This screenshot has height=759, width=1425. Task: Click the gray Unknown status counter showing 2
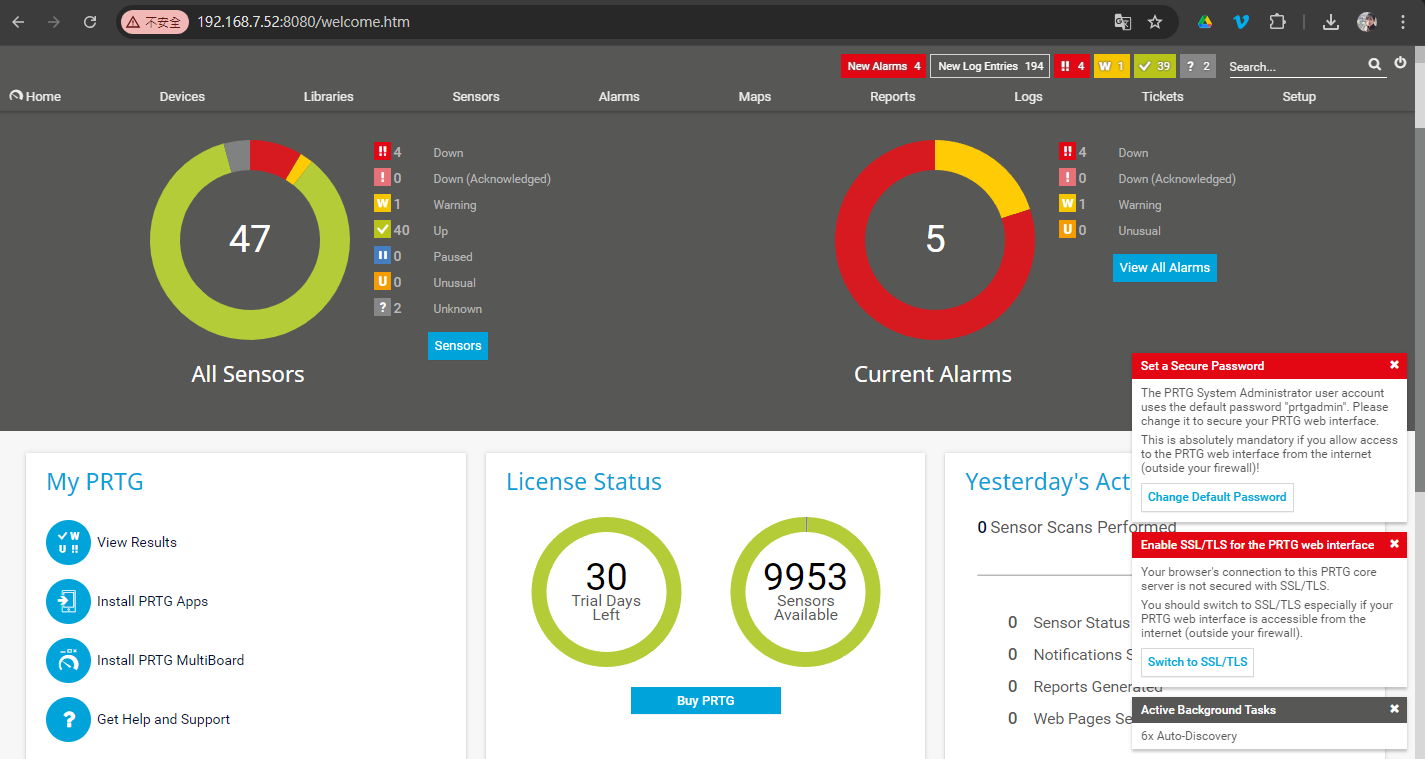click(1198, 66)
